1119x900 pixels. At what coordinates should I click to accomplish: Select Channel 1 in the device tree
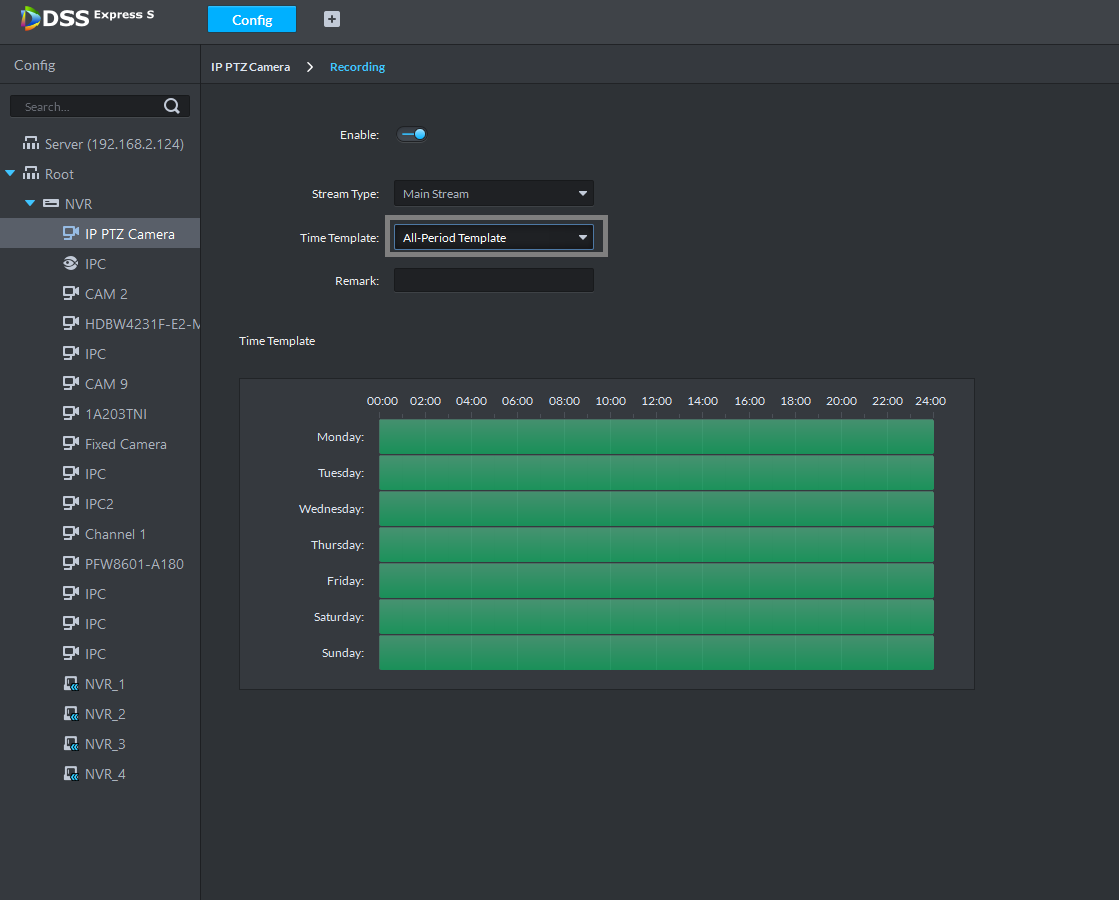point(115,534)
